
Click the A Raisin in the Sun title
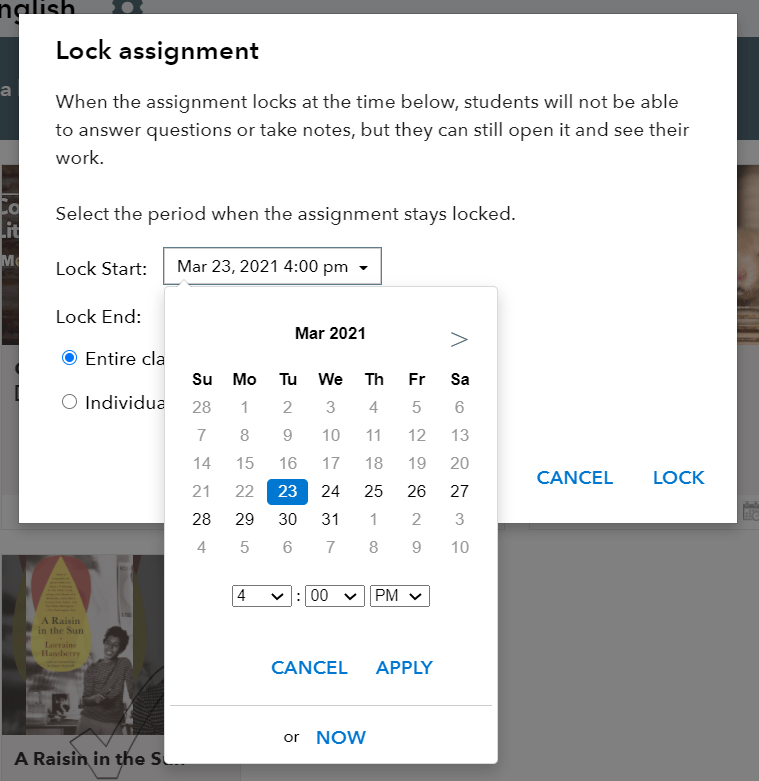click(100, 759)
